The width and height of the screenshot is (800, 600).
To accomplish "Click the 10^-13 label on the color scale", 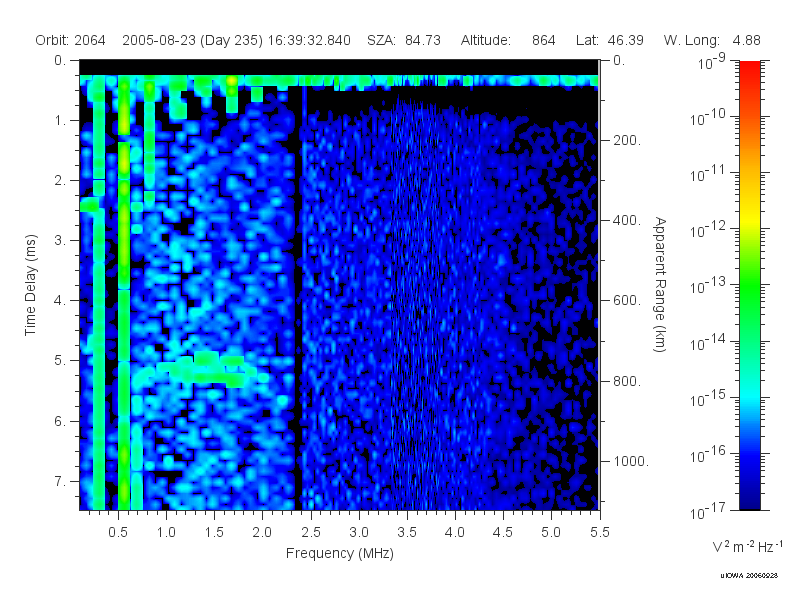I will pyautogui.click(x=710, y=286).
